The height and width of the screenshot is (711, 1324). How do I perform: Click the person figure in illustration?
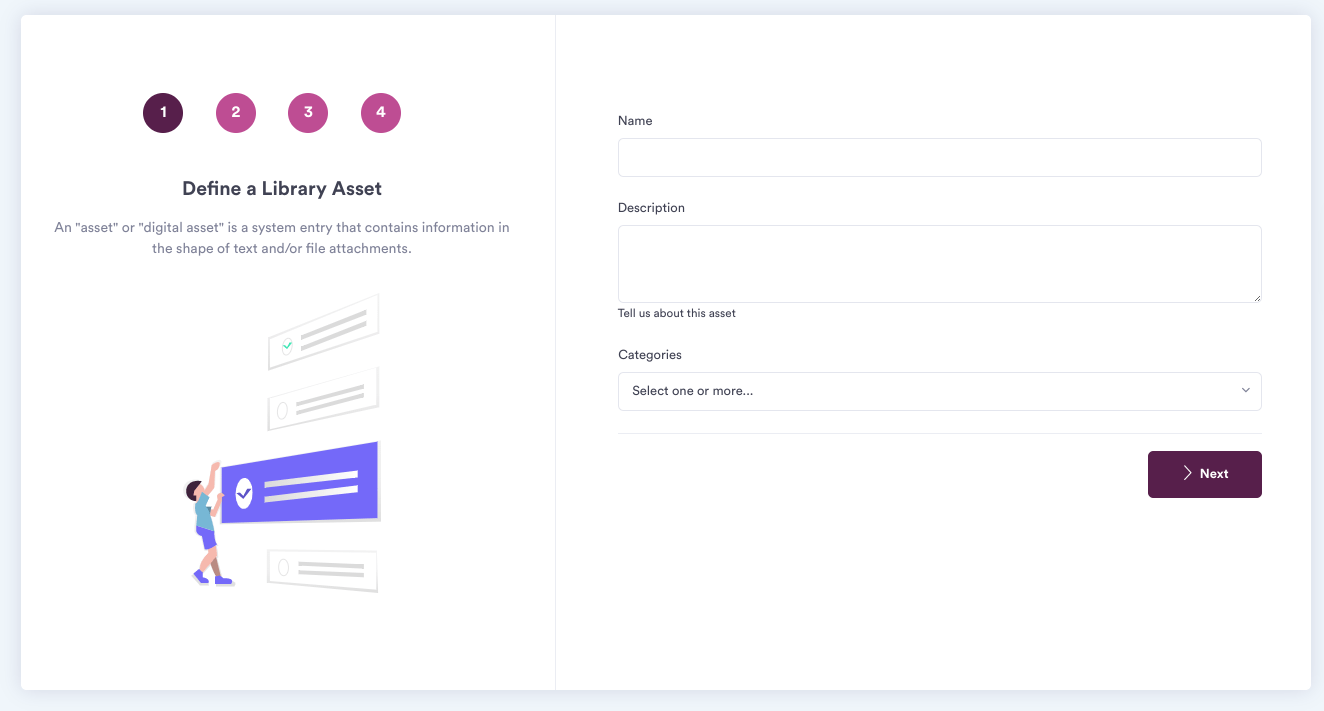pyautogui.click(x=207, y=524)
